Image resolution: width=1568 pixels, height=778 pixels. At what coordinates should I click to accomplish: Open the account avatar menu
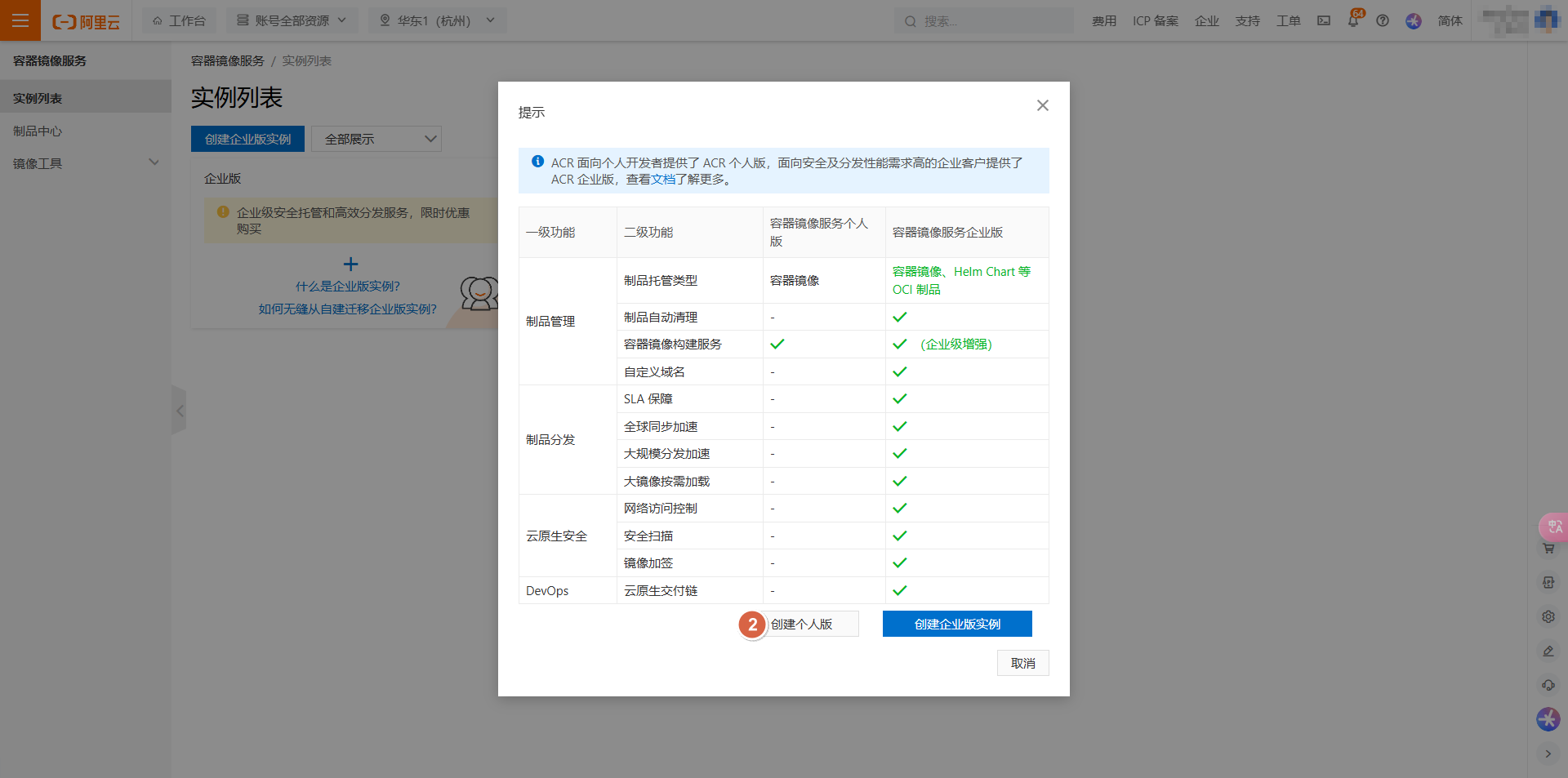[1548, 20]
